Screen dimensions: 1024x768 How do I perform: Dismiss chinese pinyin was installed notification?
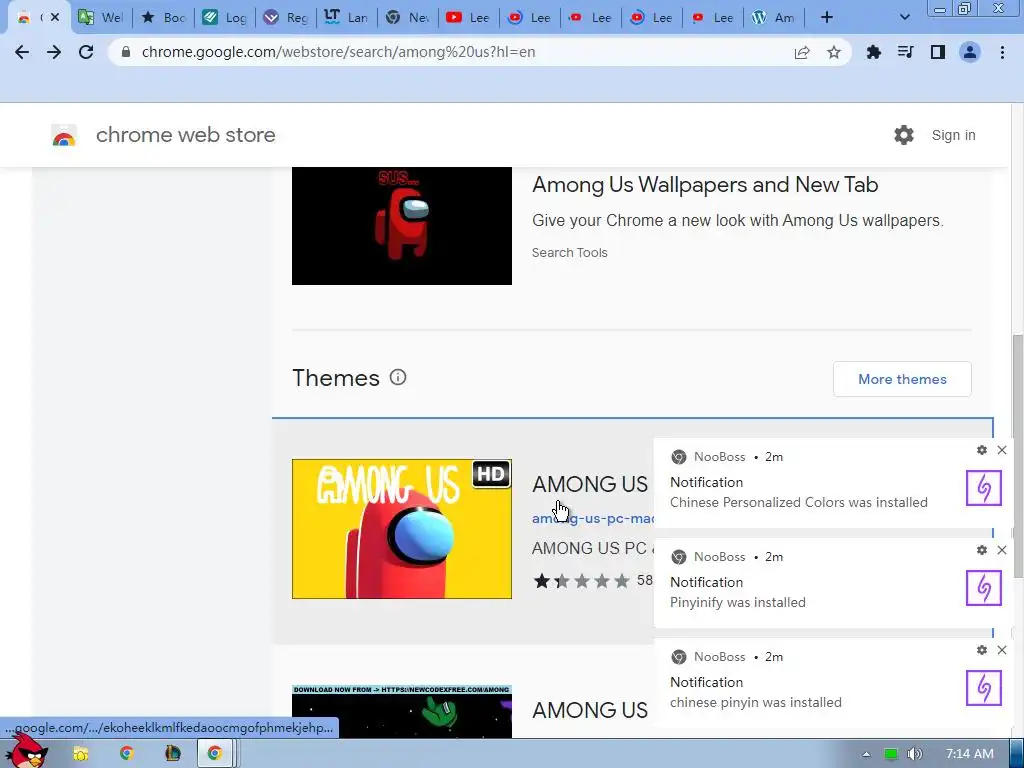[1002, 650]
